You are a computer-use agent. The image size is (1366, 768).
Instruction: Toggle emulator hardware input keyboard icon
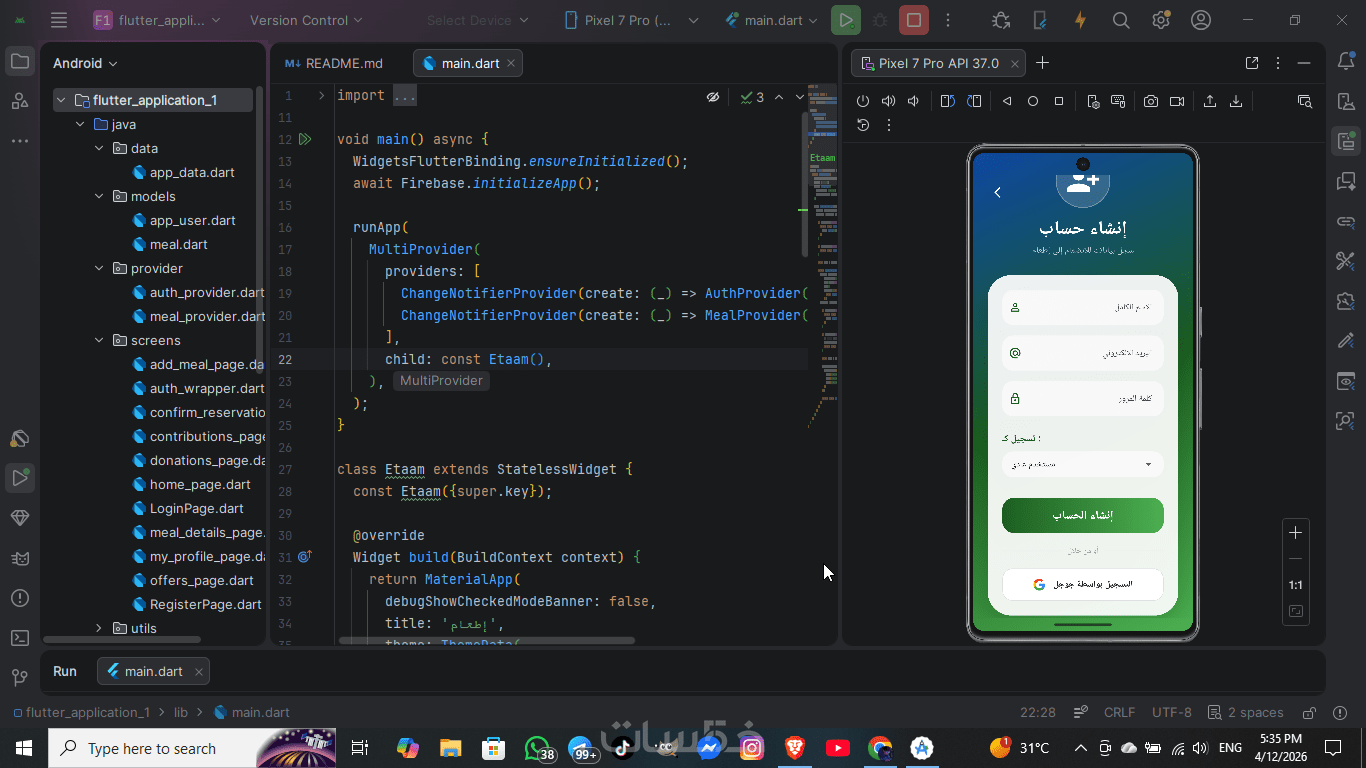(x=1118, y=101)
